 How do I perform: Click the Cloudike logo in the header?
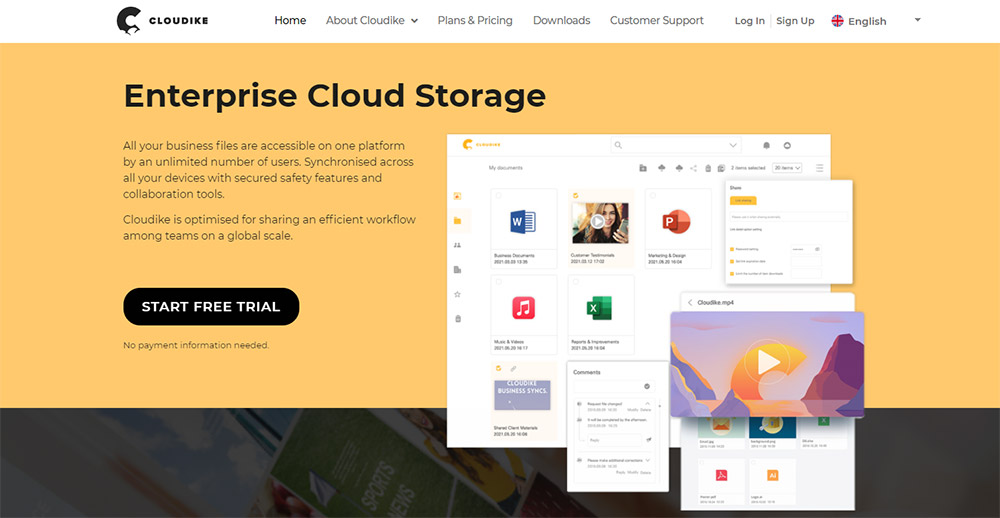[x=163, y=20]
